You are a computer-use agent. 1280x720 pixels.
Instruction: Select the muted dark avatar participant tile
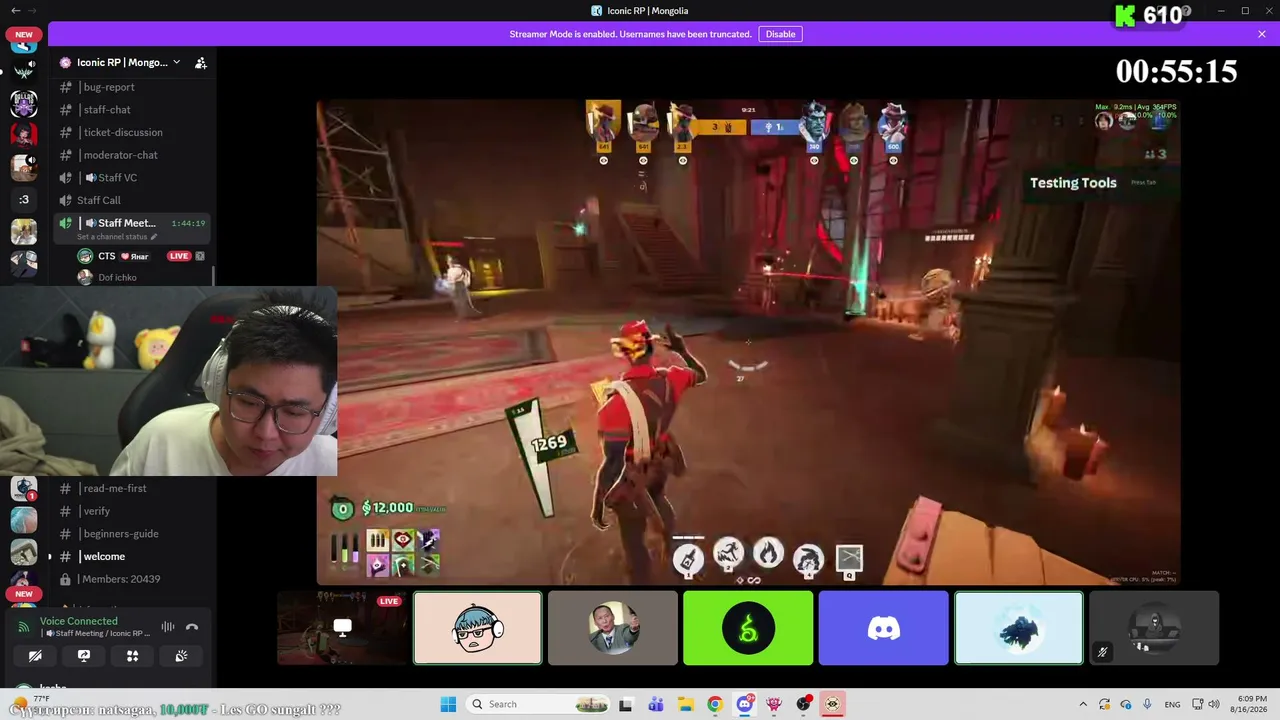click(1154, 628)
